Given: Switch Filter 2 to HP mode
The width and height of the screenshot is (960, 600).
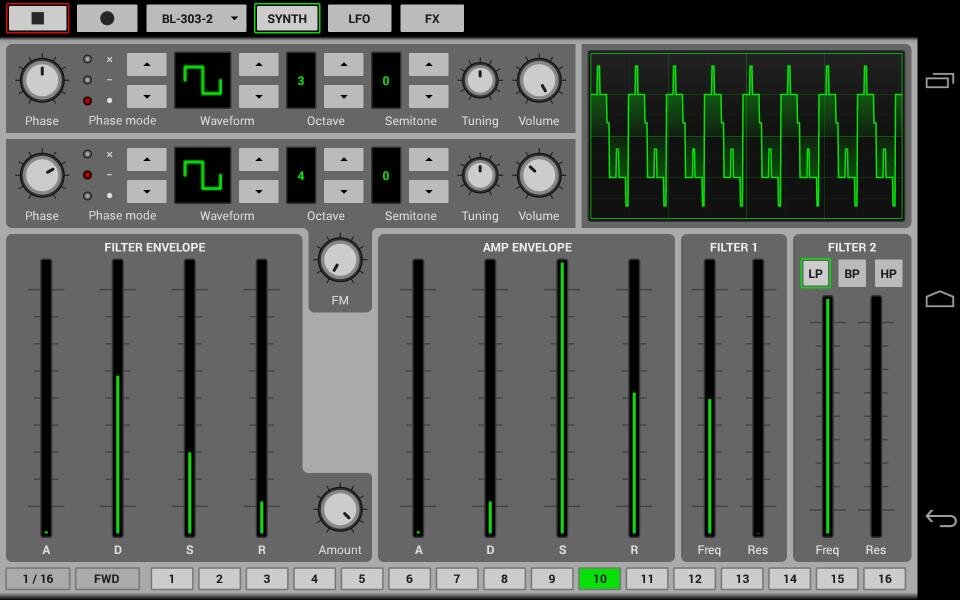Looking at the screenshot, I should pos(888,274).
